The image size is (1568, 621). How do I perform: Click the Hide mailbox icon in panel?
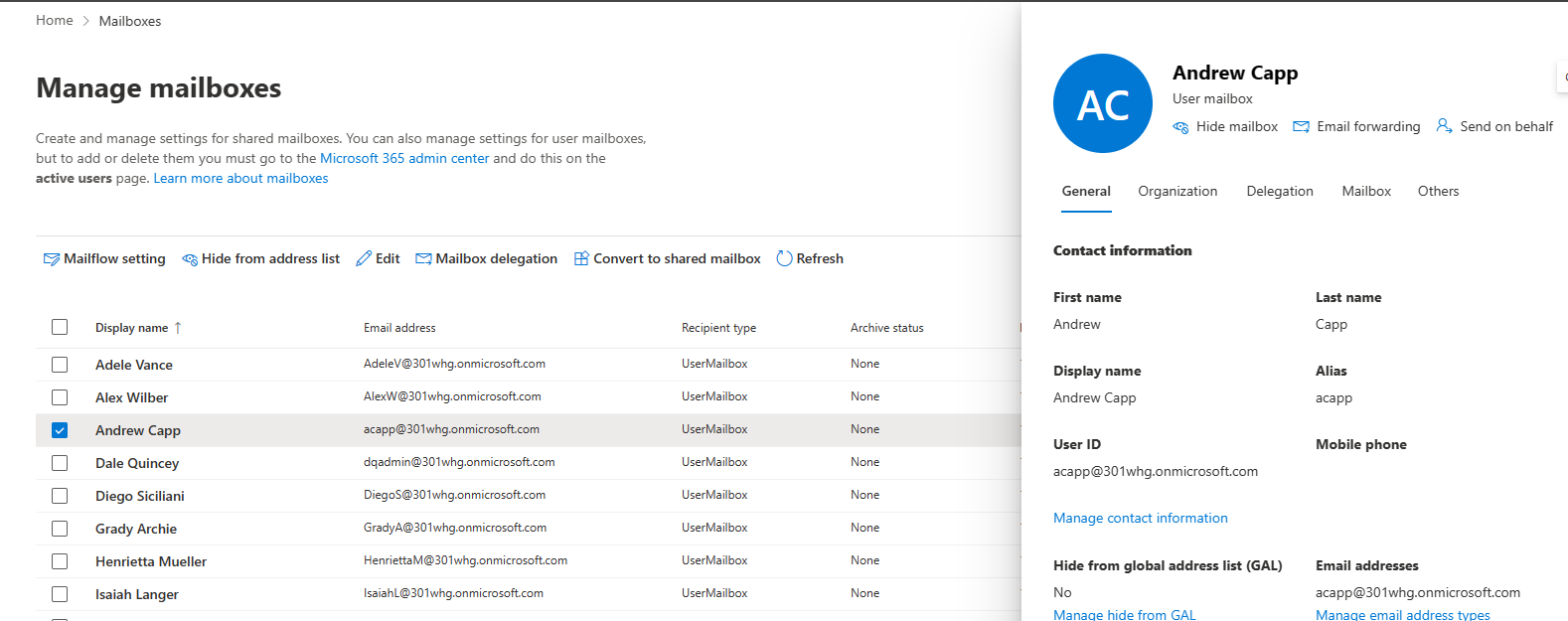tap(1180, 127)
